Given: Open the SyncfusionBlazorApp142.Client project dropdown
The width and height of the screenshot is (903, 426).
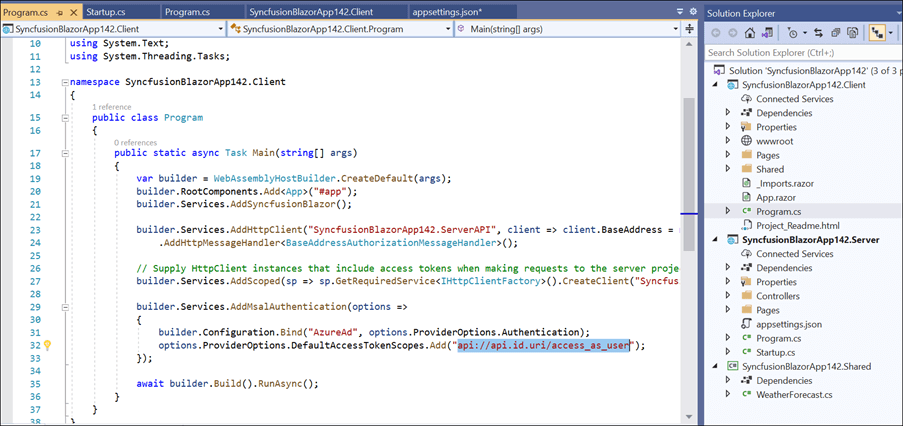Looking at the screenshot, I should pos(217,30).
